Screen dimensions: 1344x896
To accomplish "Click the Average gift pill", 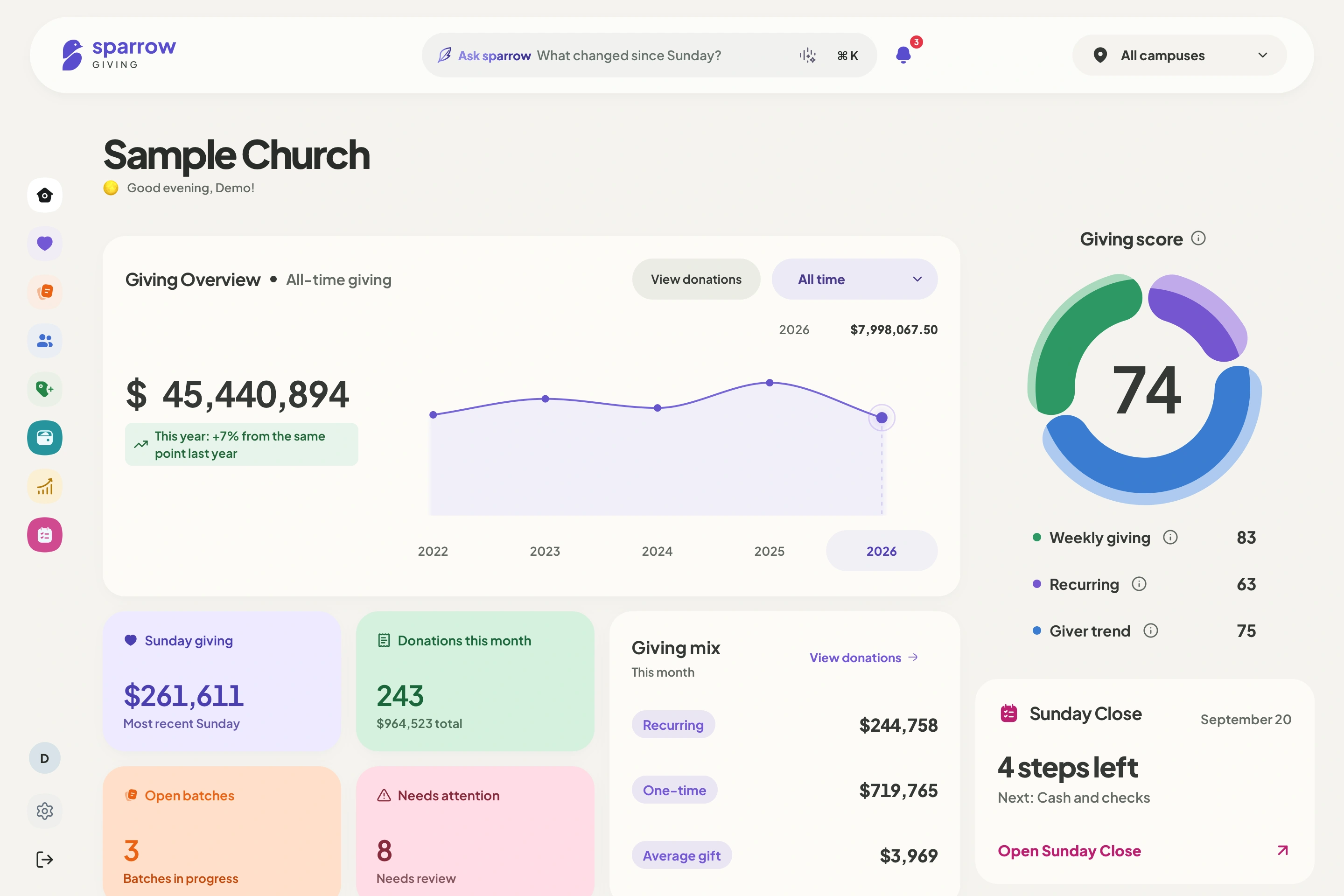I will [x=682, y=855].
